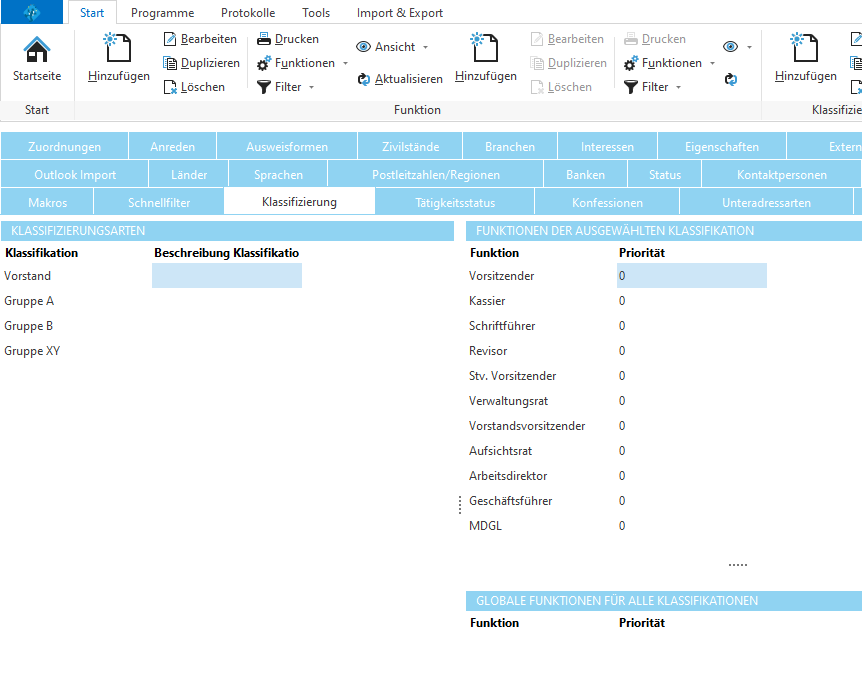Open the Filter dropdown left of Aktualisieren
This screenshot has width=862, height=698.
286,87
